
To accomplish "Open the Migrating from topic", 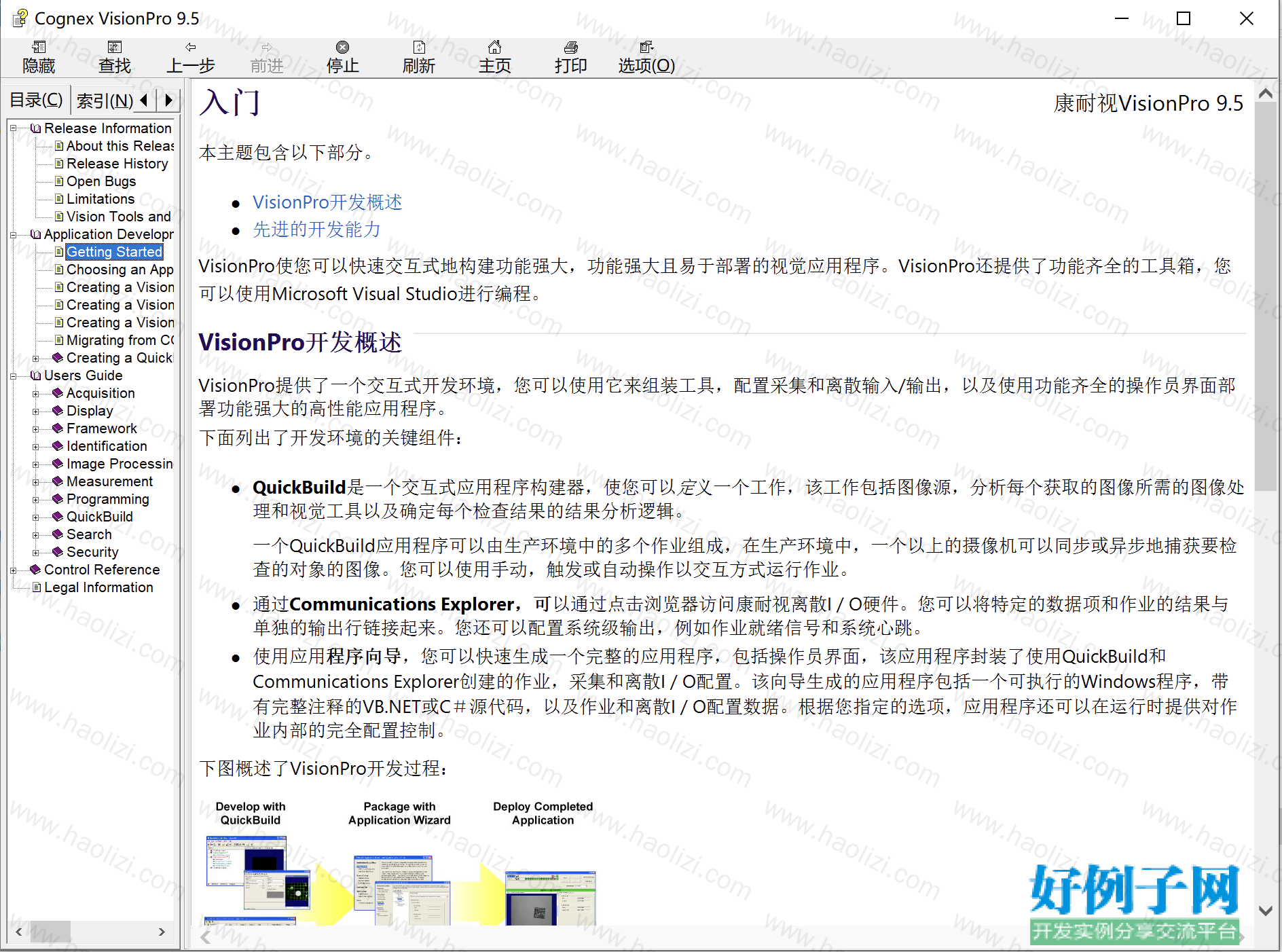I will pos(120,340).
